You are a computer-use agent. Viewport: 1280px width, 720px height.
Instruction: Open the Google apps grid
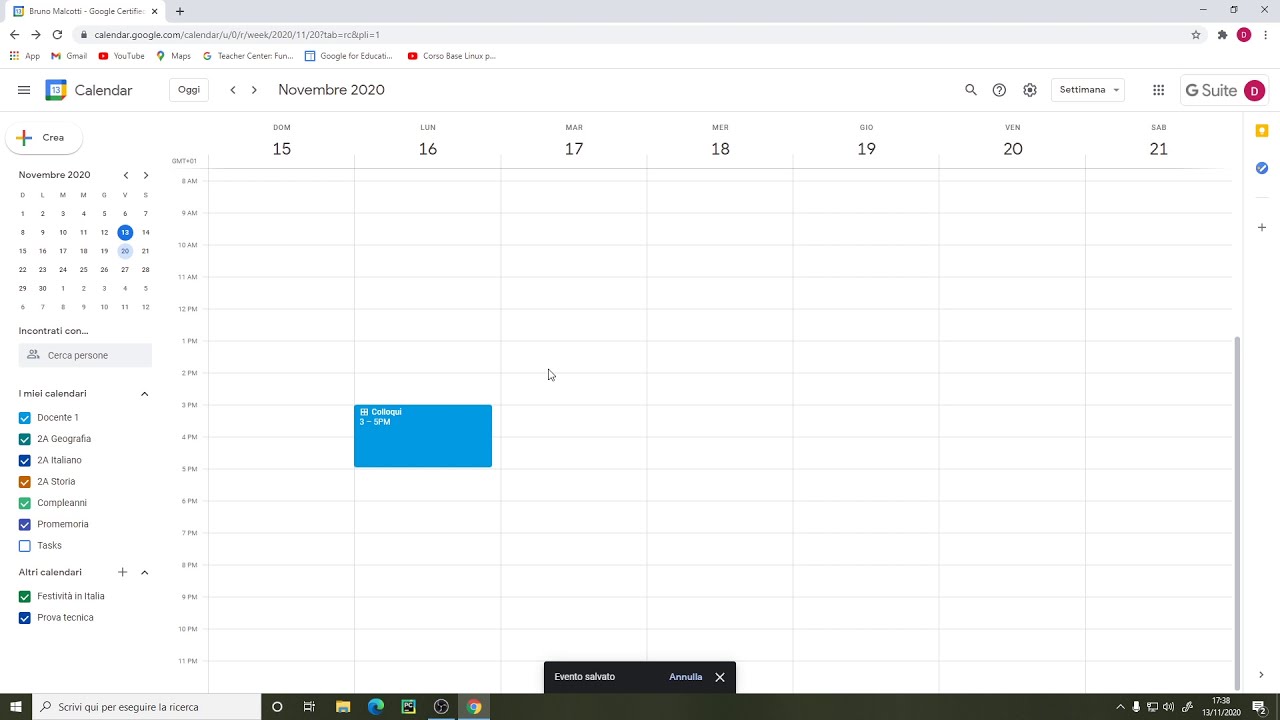pos(1158,90)
